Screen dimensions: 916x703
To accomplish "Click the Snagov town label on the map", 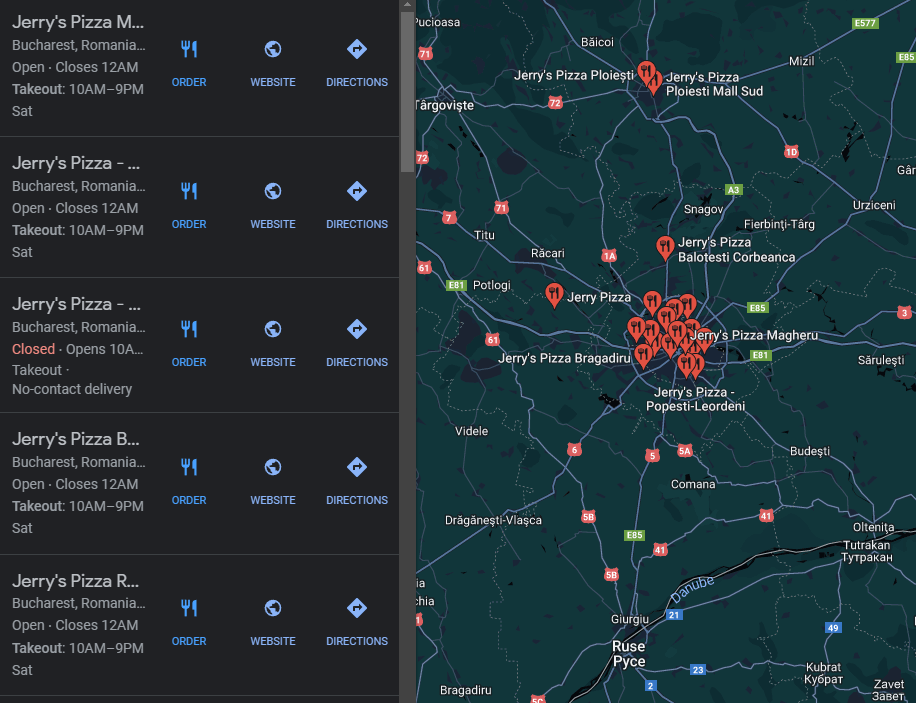I will (x=703, y=209).
